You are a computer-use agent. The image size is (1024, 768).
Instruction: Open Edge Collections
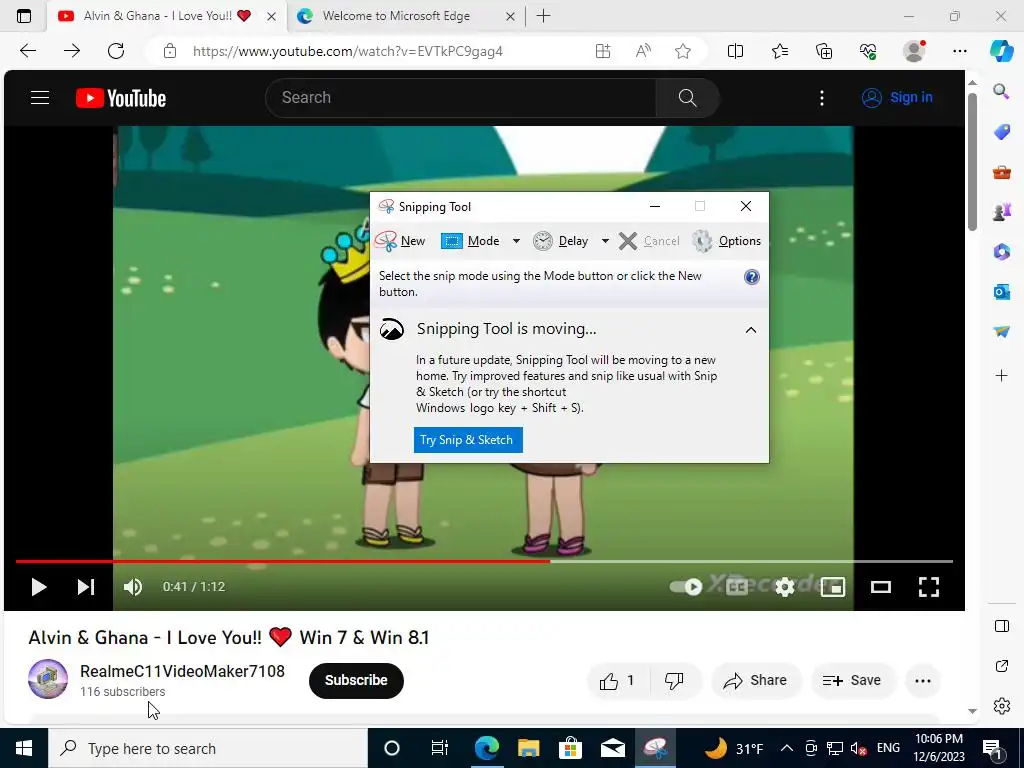click(824, 51)
